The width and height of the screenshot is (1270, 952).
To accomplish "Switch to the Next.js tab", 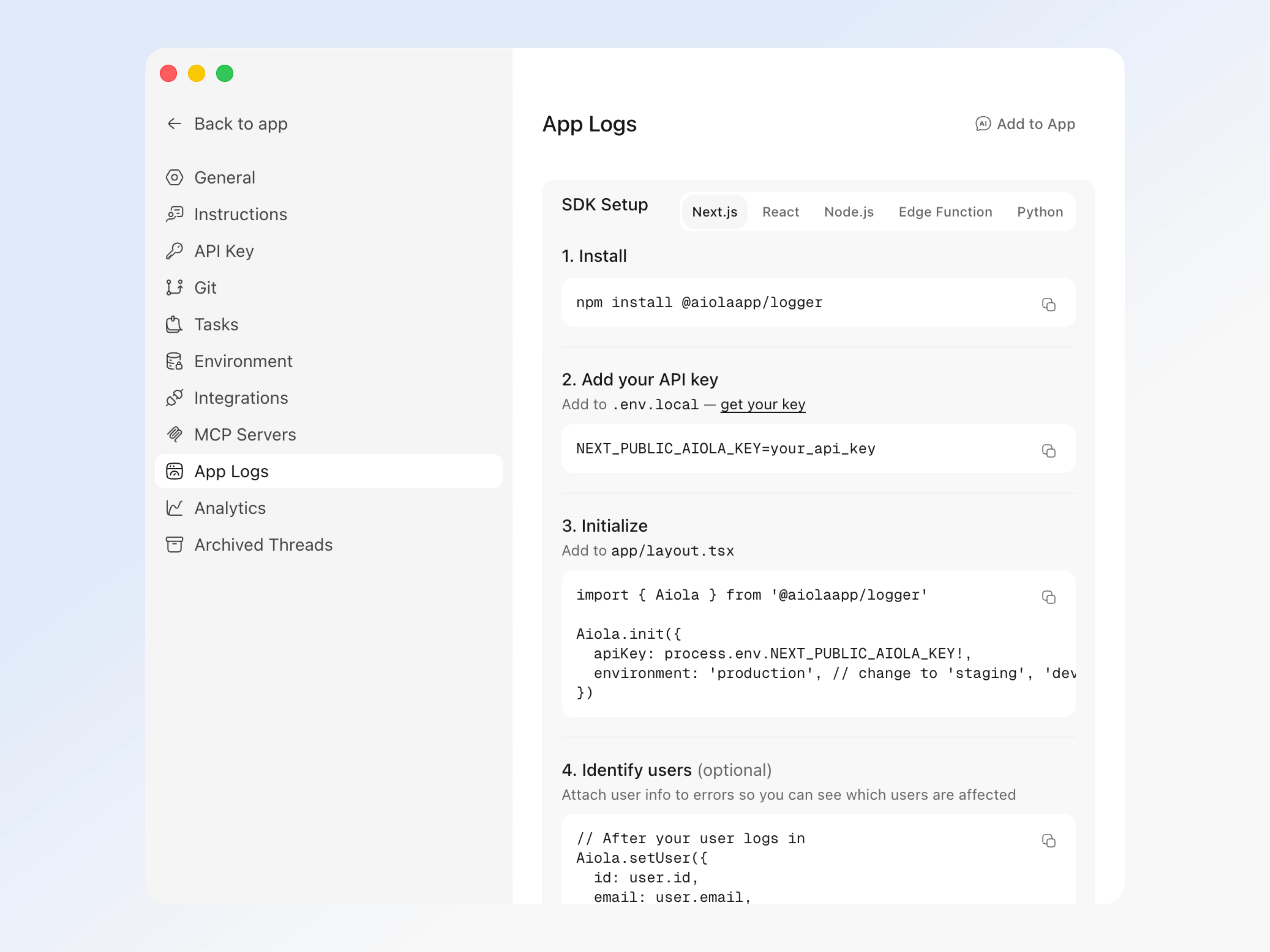I will point(715,212).
